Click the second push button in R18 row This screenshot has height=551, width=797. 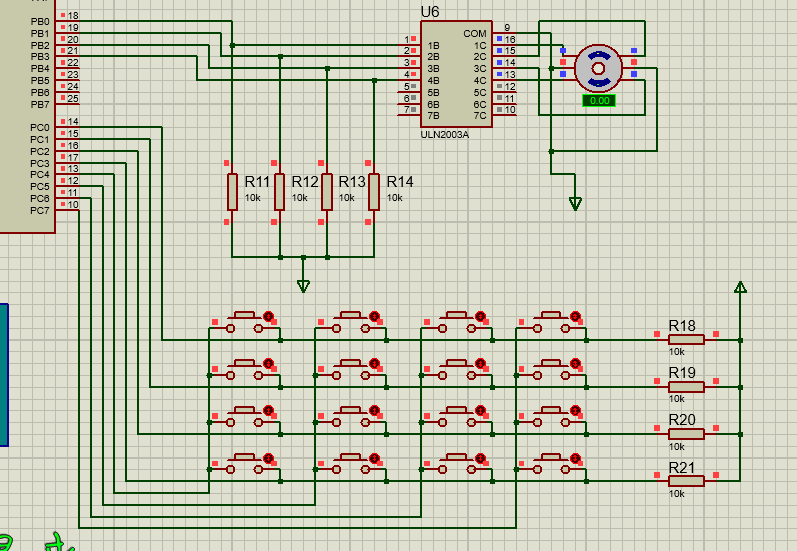point(351,323)
